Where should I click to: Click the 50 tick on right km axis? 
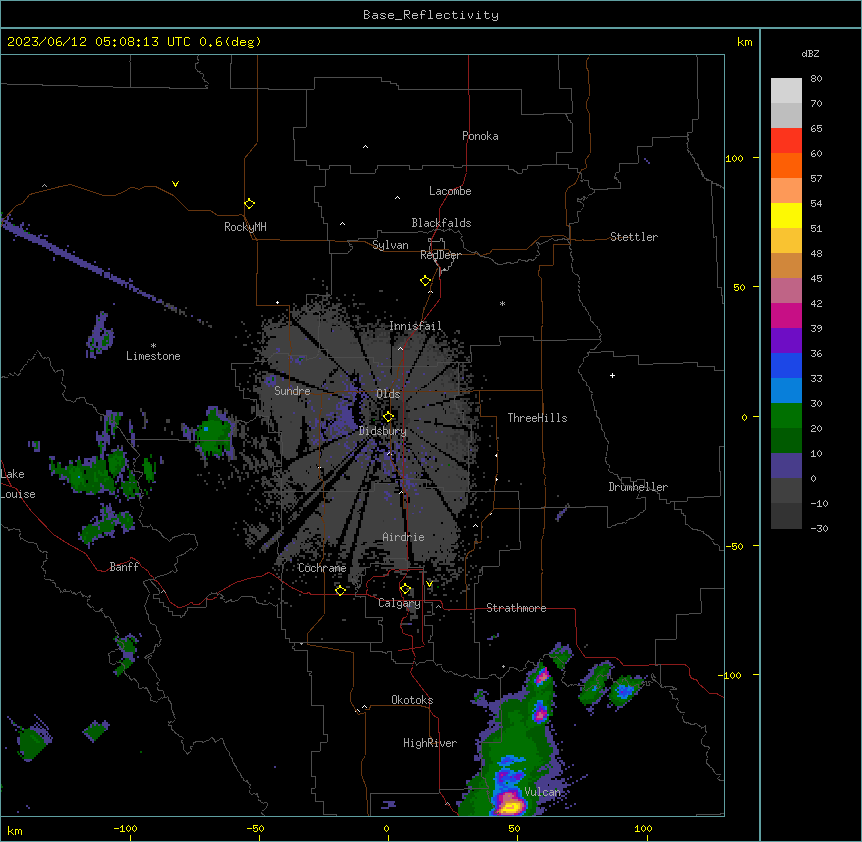pos(739,287)
